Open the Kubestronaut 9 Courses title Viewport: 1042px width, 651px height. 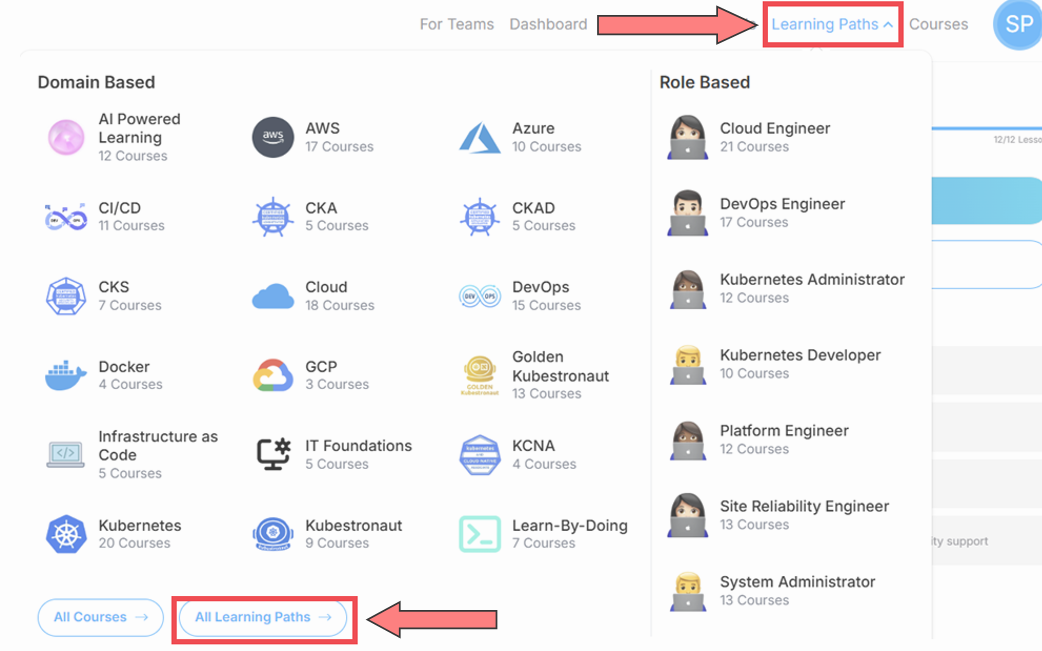click(354, 525)
